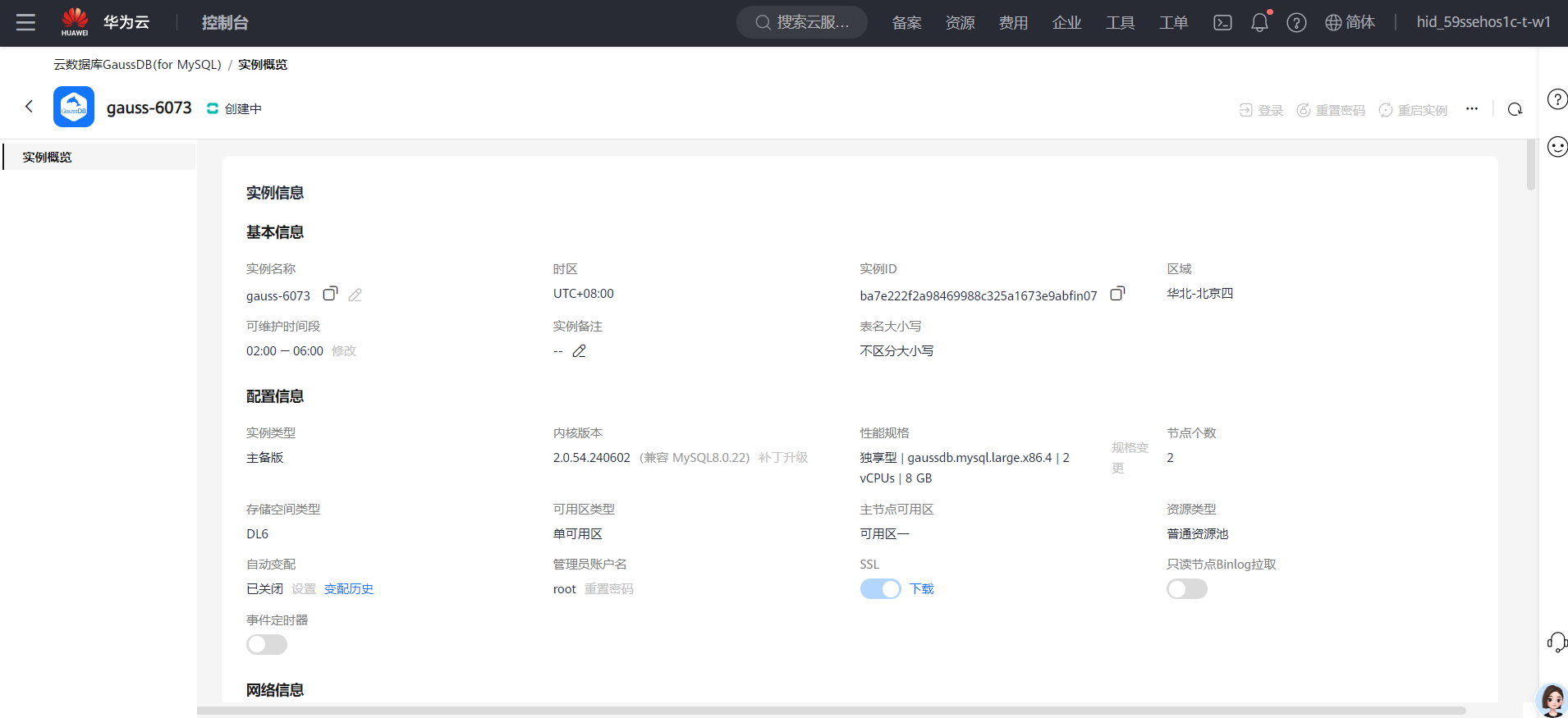Image resolution: width=1568 pixels, height=718 pixels.
Task: Open the notifications bell
Action: (x=1259, y=22)
